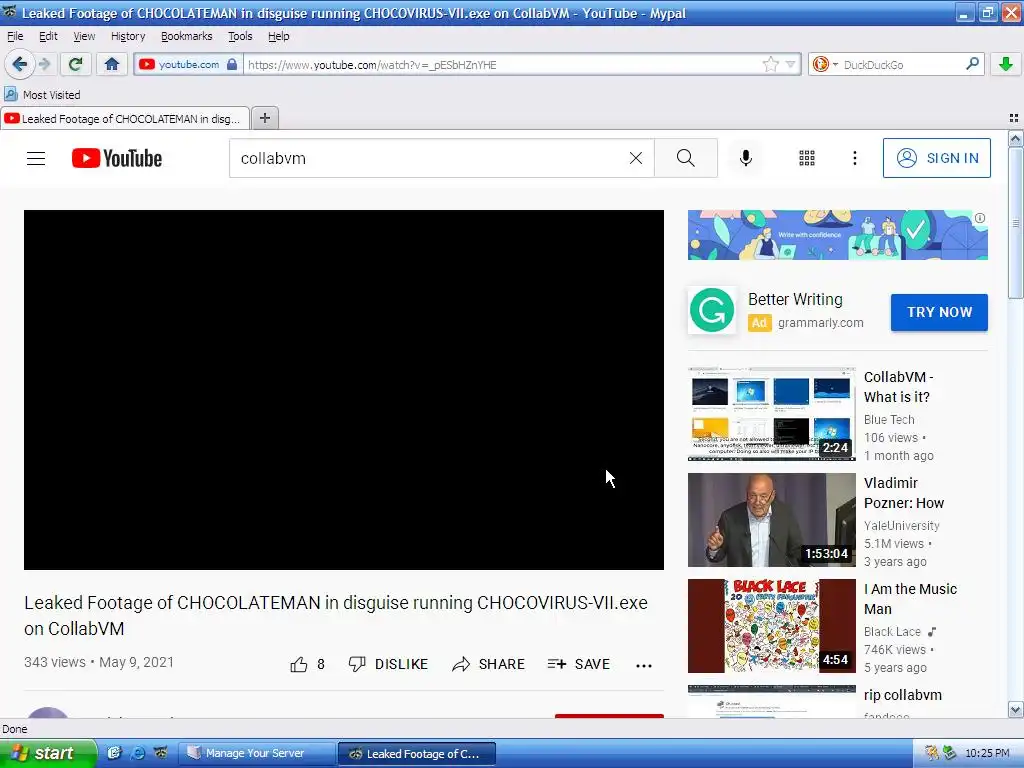Click the taskbar clock showing 10:25 PM
This screenshot has width=1024, height=768.
987,753
